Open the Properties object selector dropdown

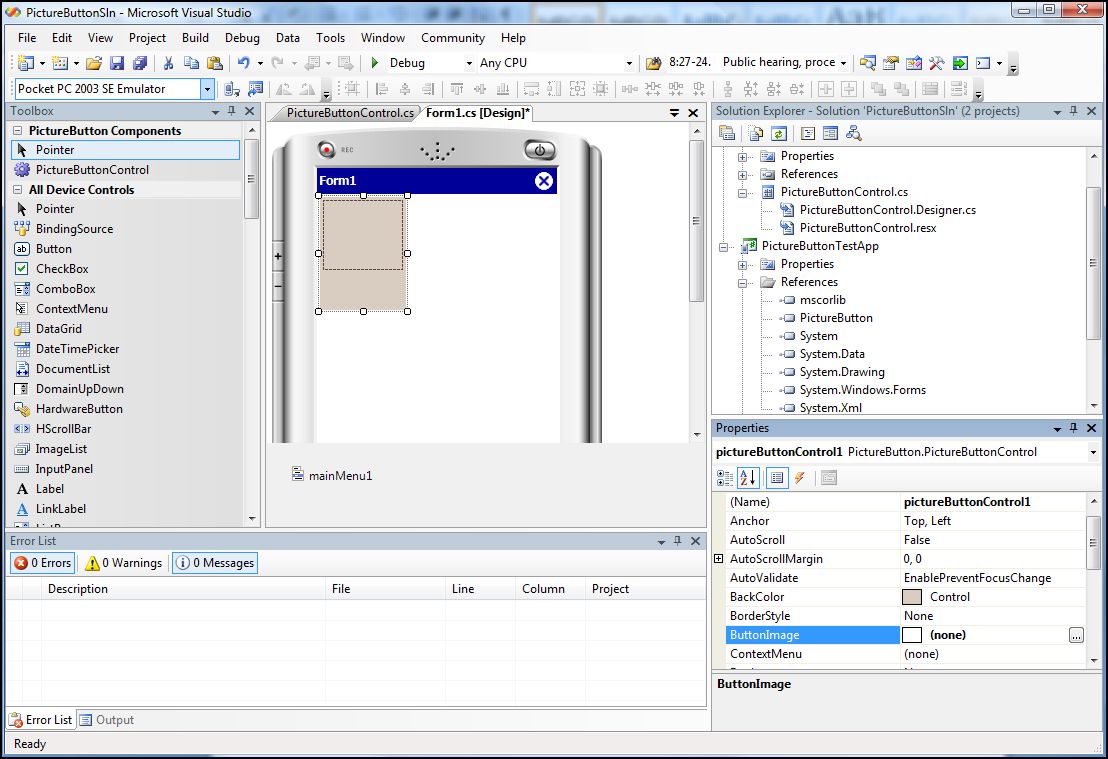1092,452
